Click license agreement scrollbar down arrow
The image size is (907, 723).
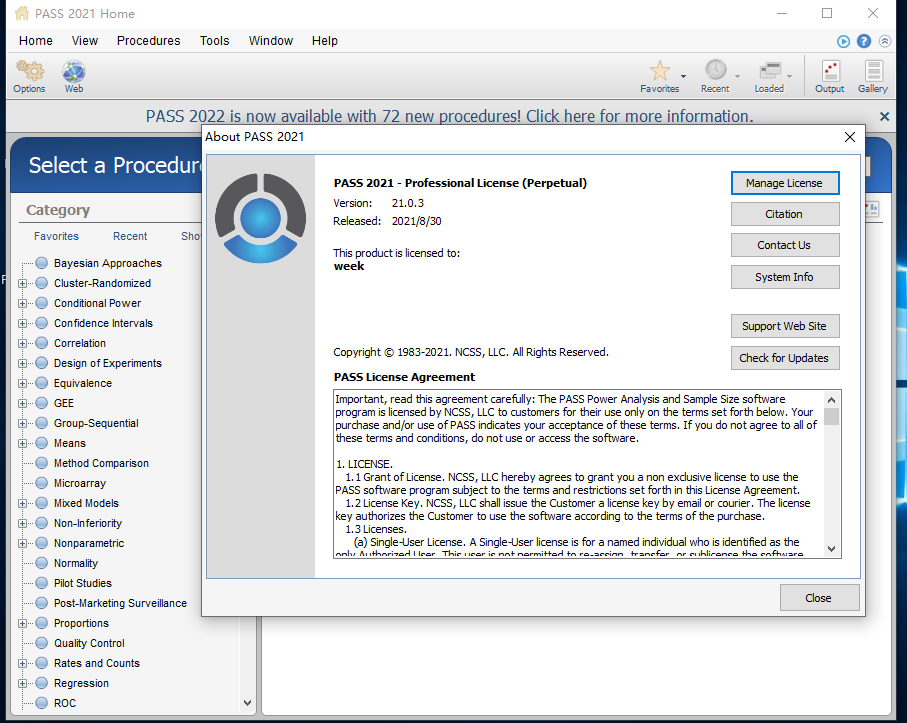coord(831,549)
